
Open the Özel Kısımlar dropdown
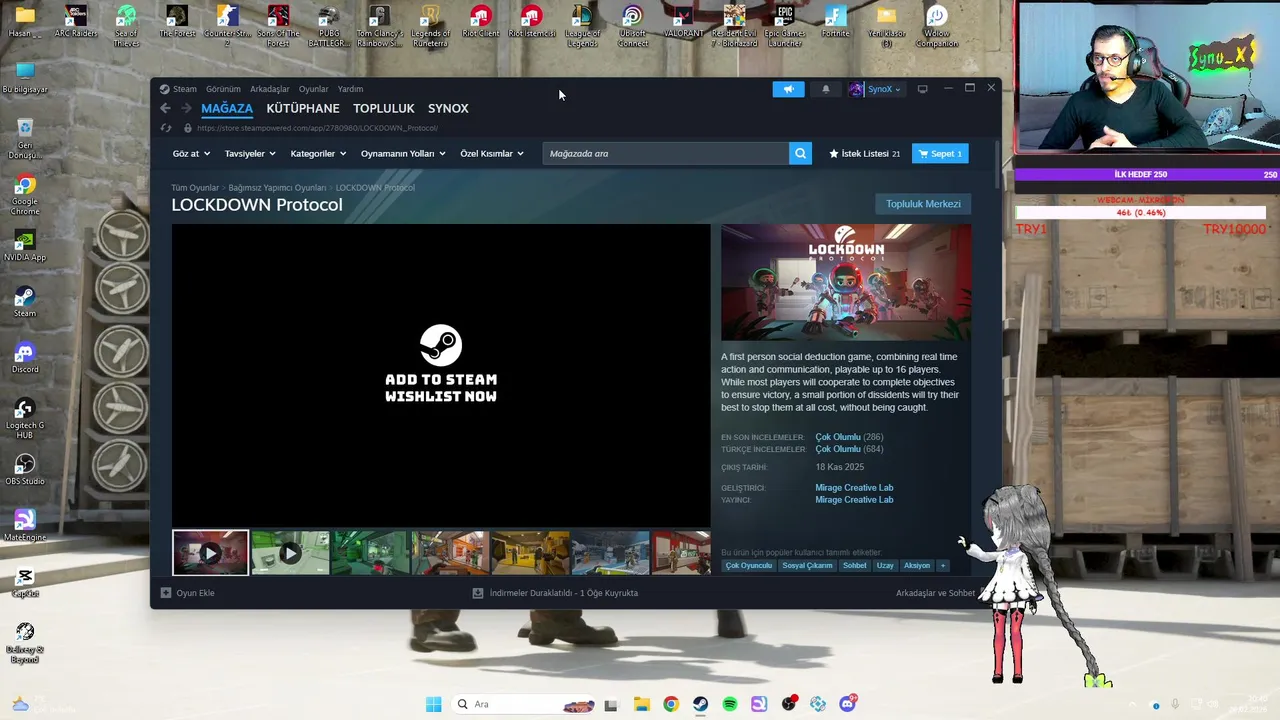(x=492, y=153)
